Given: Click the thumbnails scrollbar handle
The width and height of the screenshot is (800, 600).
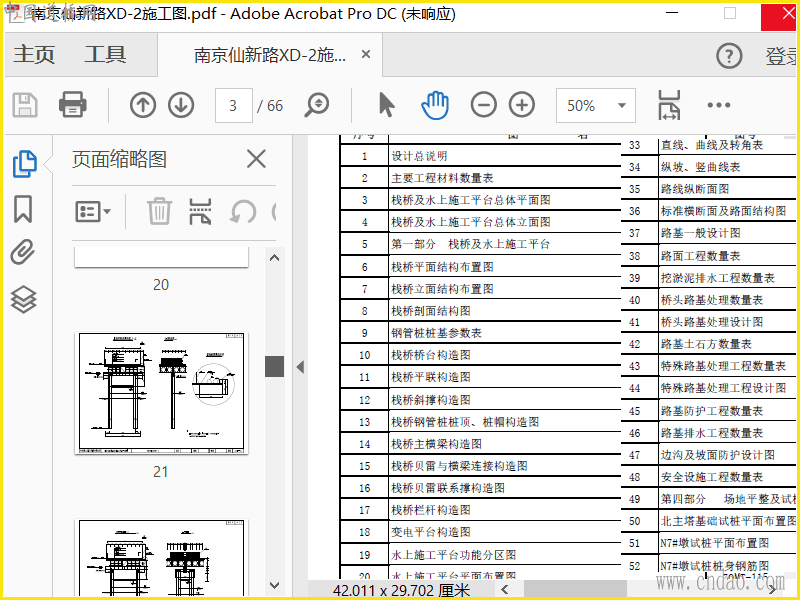Looking at the screenshot, I should pyautogui.click(x=274, y=366).
